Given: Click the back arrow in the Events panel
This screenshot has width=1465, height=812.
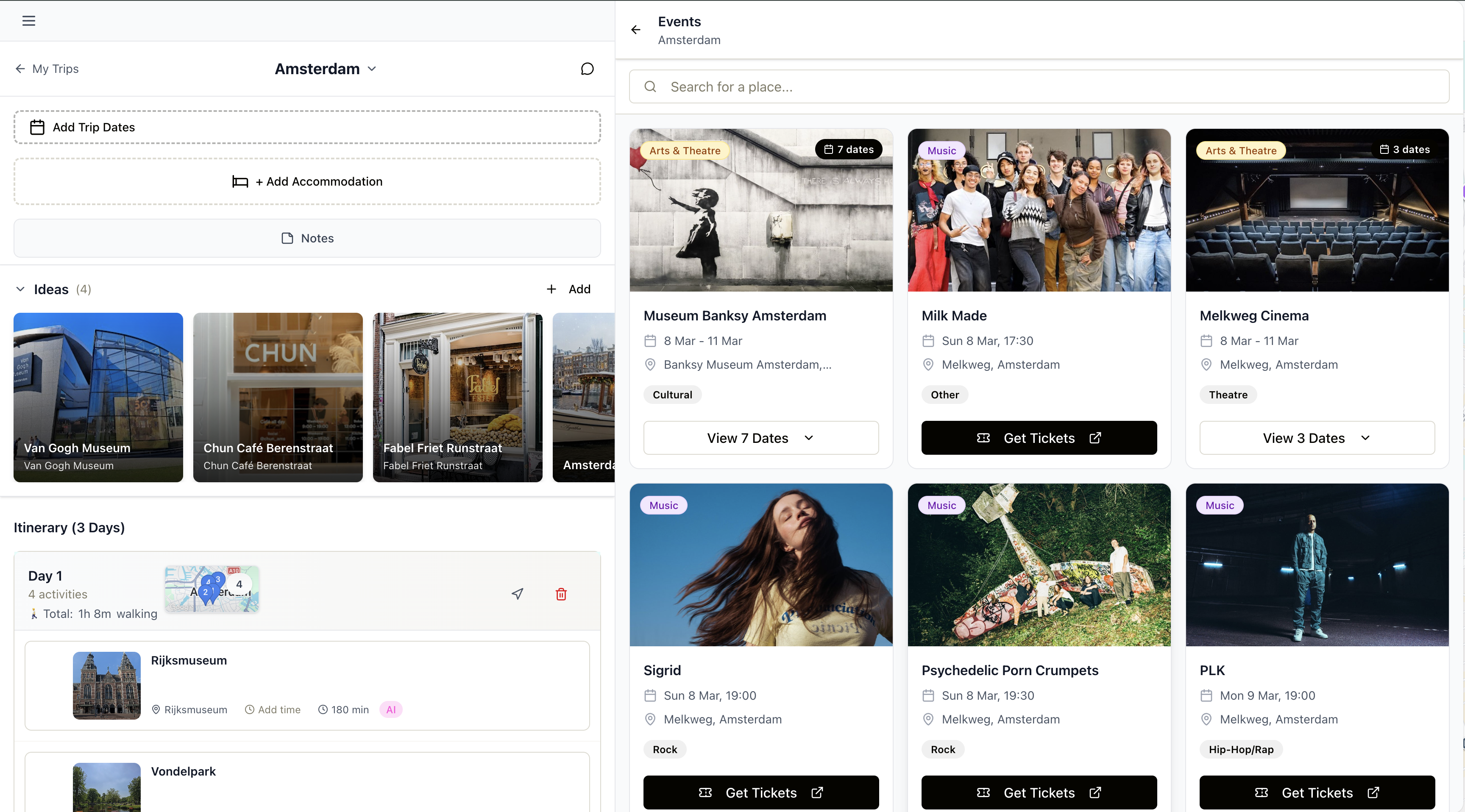Looking at the screenshot, I should pos(635,30).
